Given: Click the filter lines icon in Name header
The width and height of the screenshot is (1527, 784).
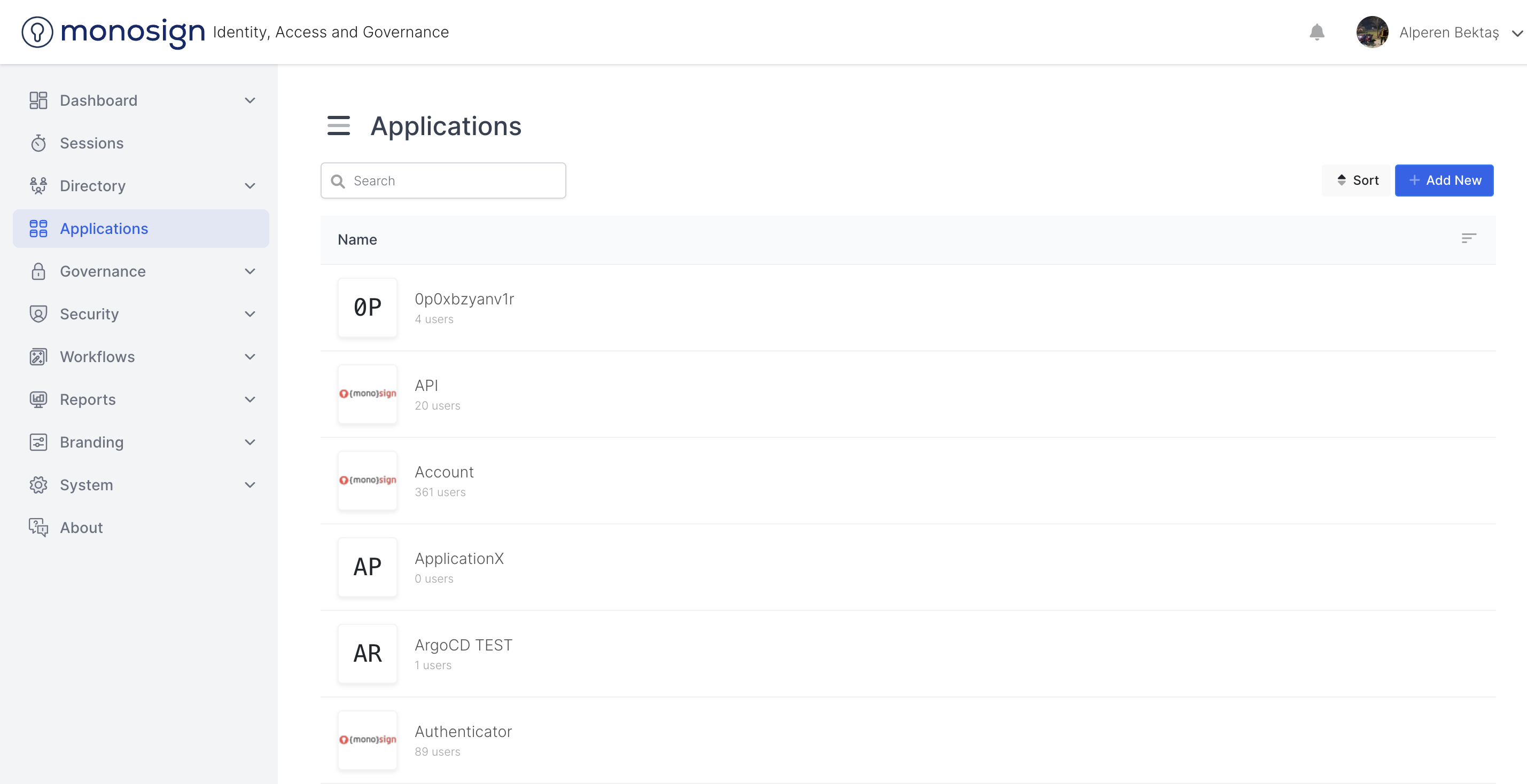Looking at the screenshot, I should click(x=1468, y=239).
